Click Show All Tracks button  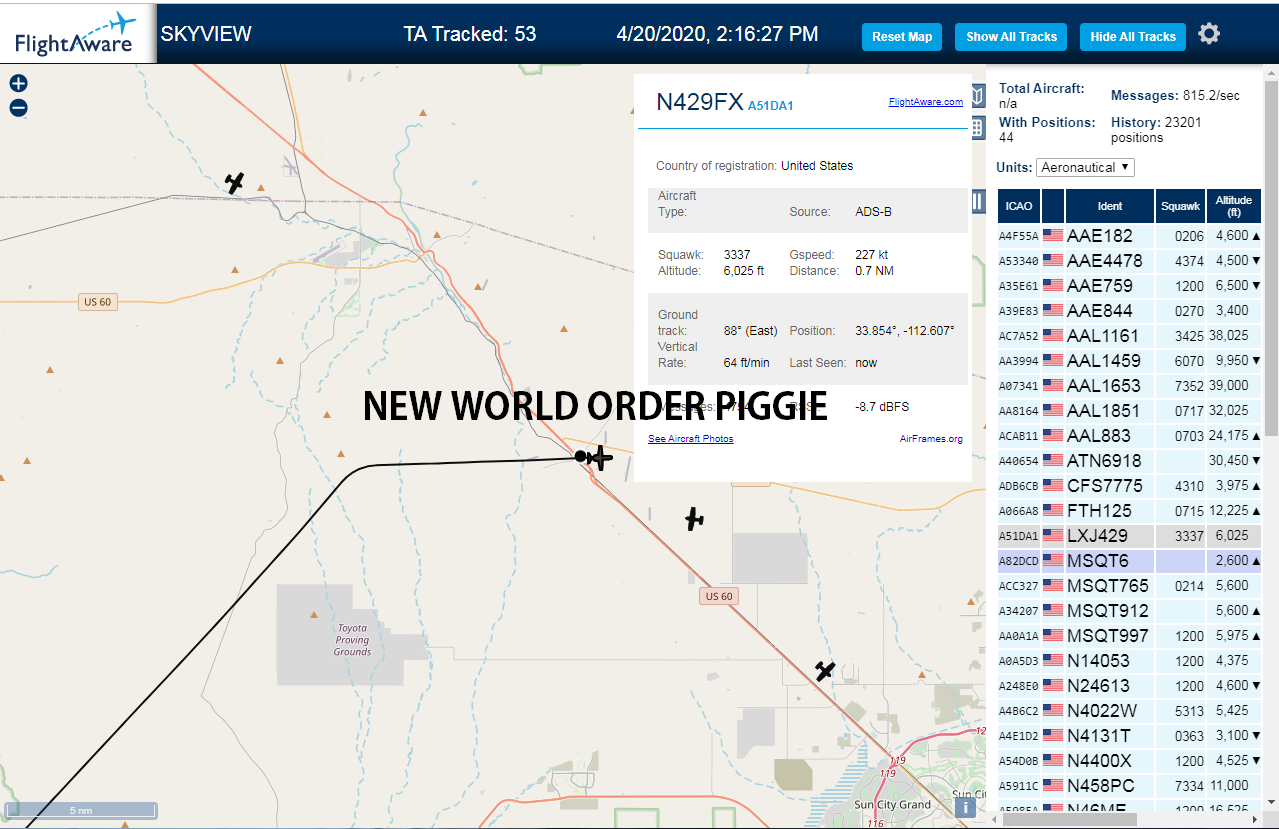(x=1011, y=37)
